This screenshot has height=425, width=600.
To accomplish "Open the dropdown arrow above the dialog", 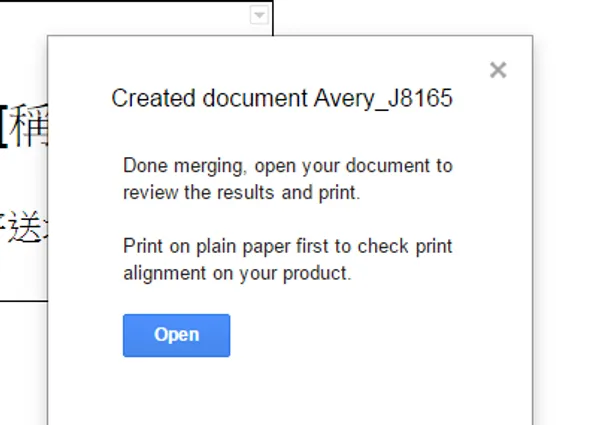I will click(x=259, y=15).
